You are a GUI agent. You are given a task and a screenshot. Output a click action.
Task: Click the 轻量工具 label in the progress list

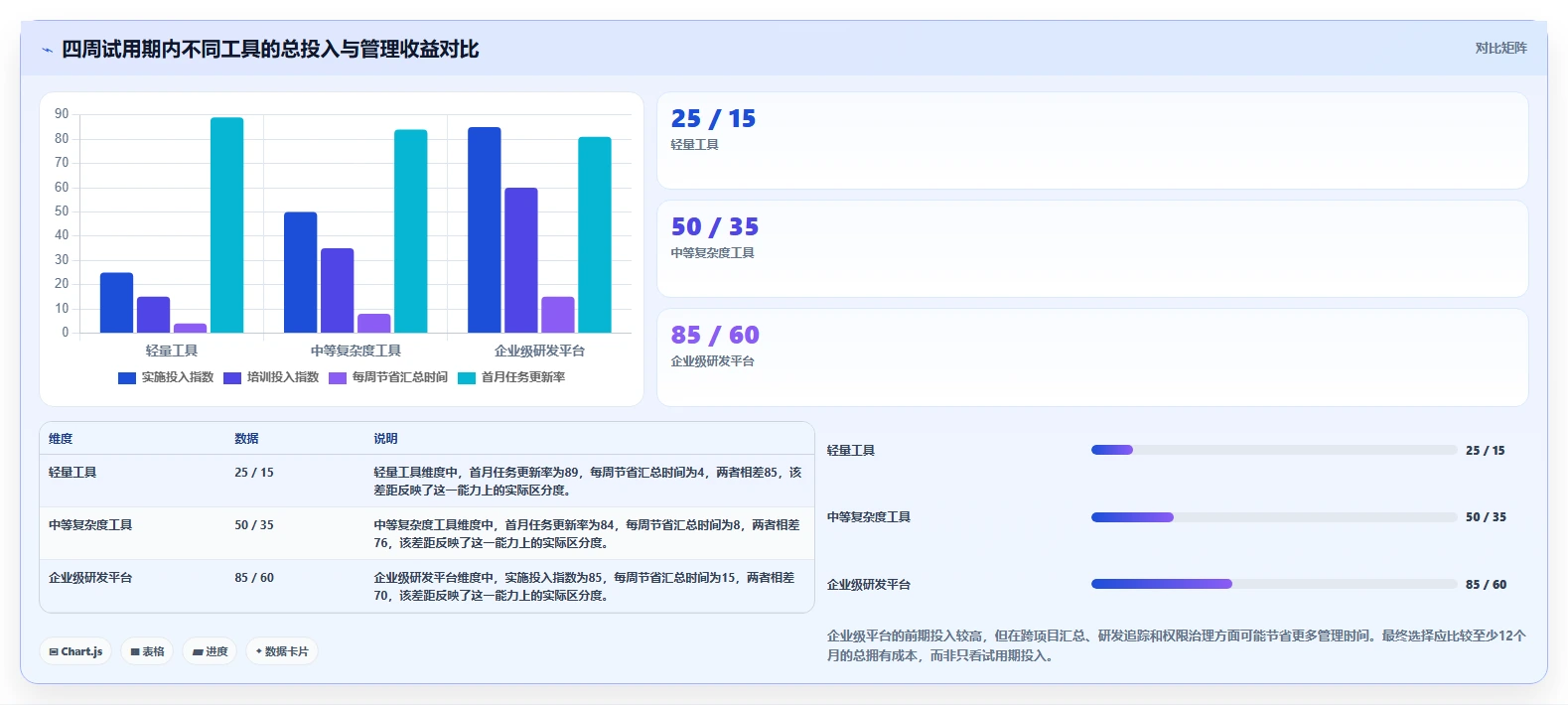851,451
